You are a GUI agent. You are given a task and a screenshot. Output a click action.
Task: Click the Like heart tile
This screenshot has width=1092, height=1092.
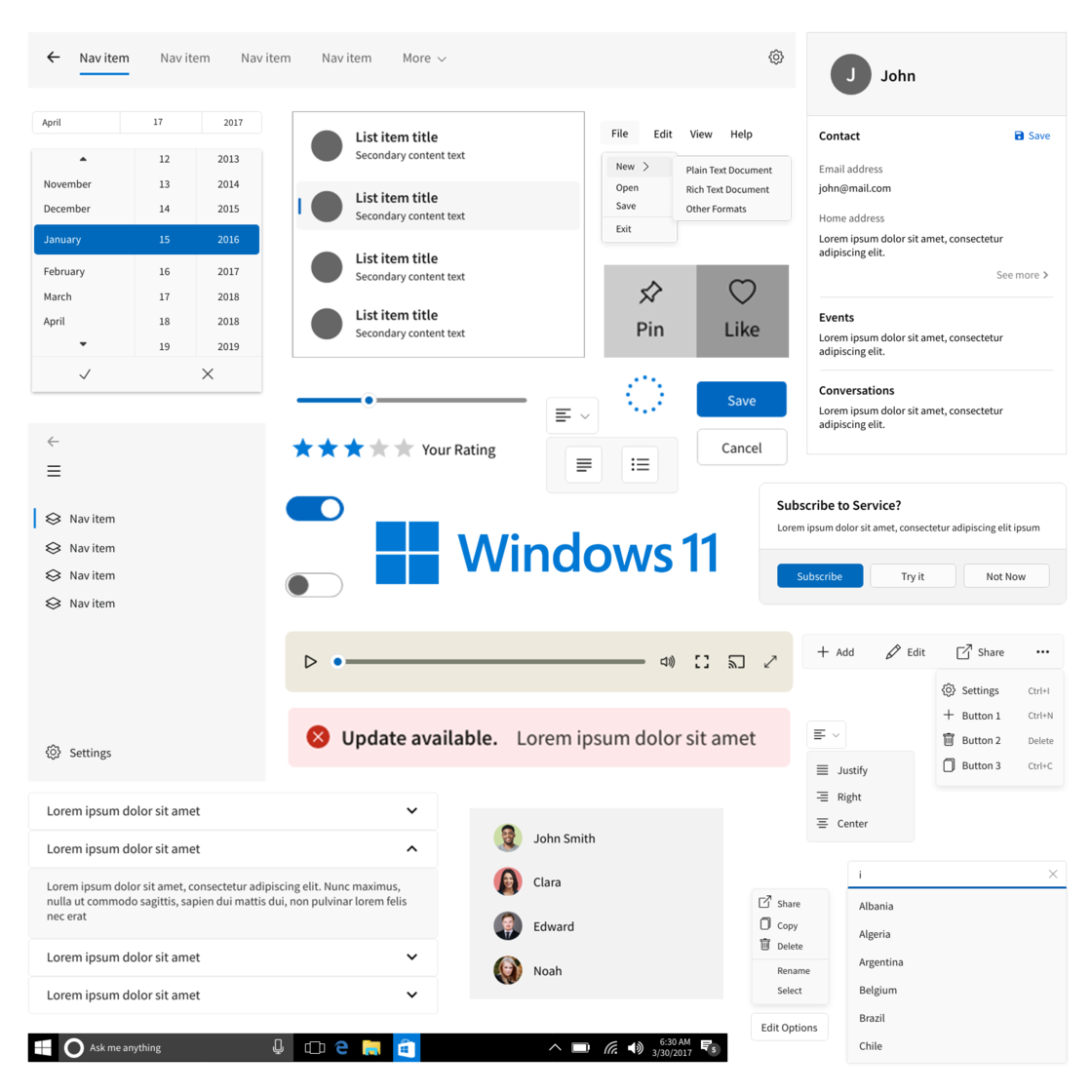(742, 311)
